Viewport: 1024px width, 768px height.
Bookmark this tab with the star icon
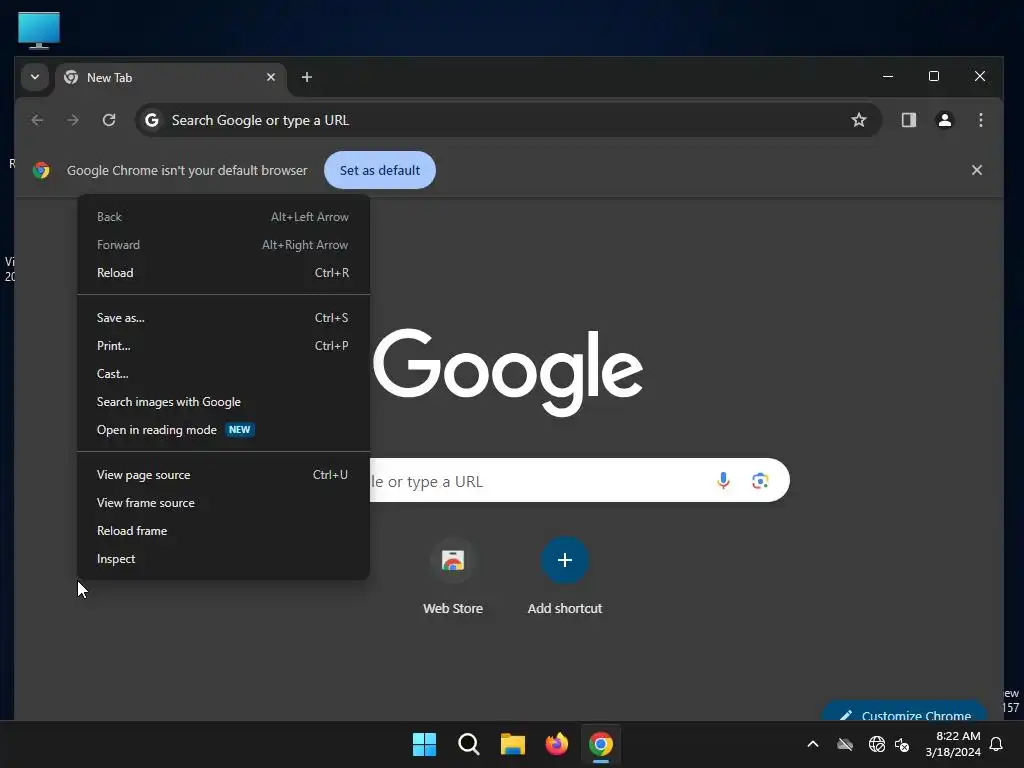(858, 120)
